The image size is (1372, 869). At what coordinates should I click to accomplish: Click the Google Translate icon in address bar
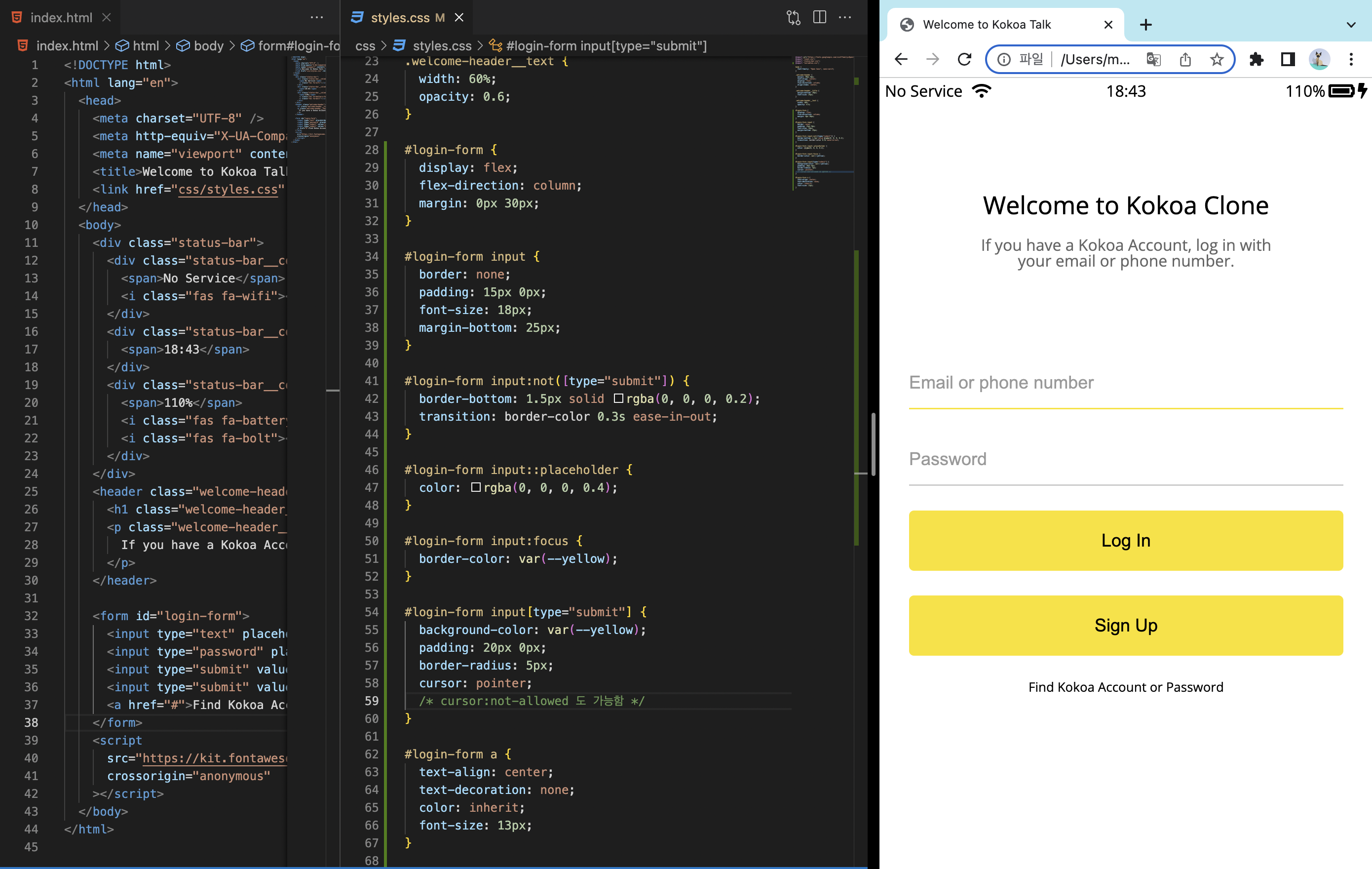[x=1153, y=59]
